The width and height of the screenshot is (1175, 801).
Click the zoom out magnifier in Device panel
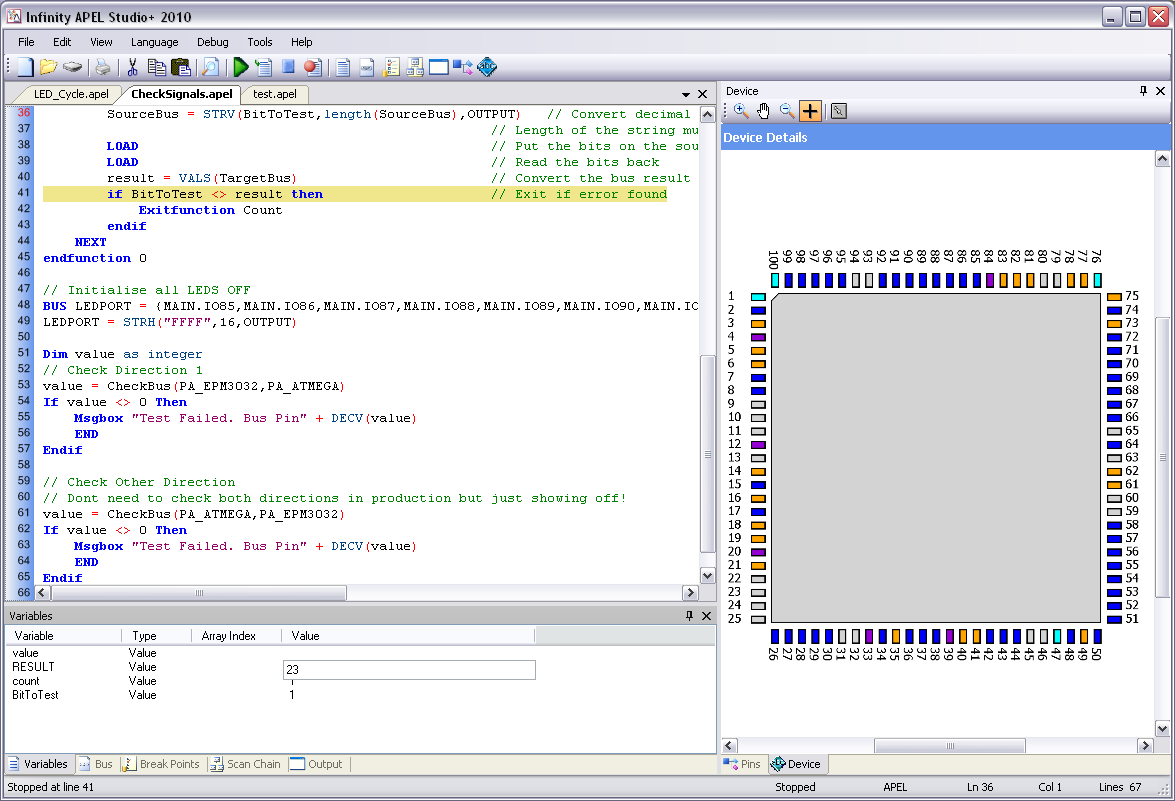coord(787,111)
